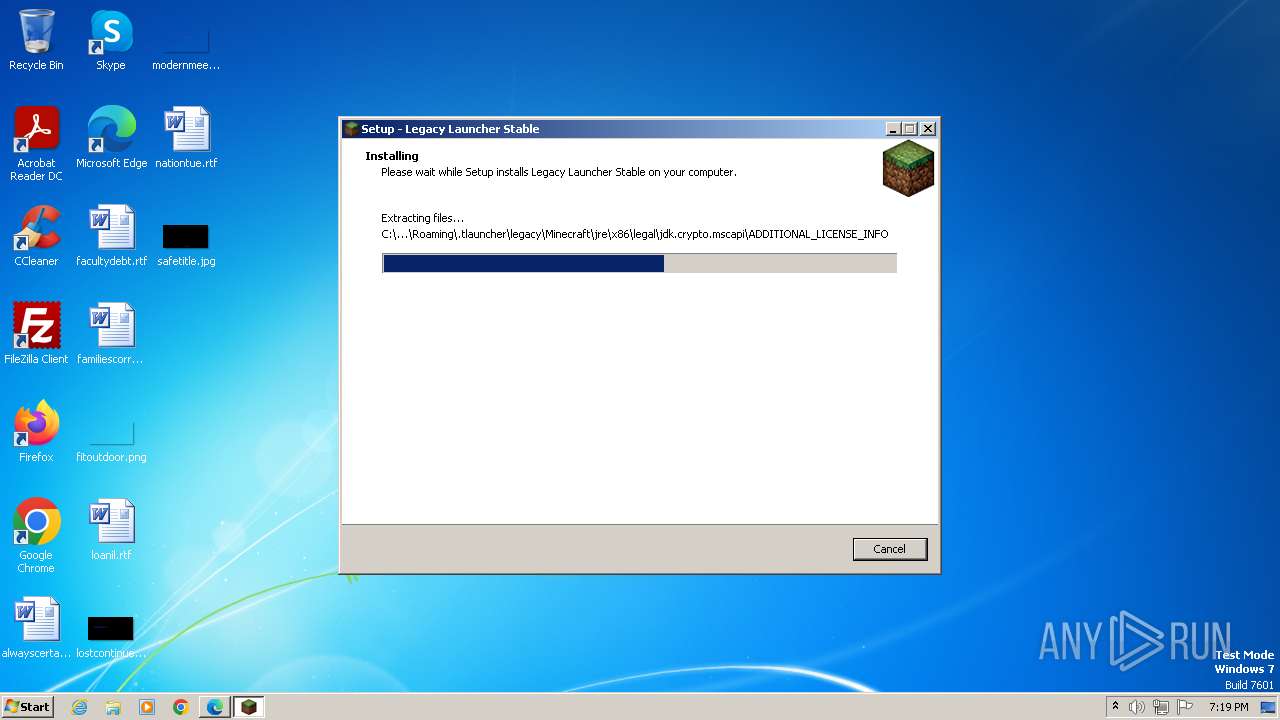Image resolution: width=1280 pixels, height=720 pixels.
Task: Select the FileZilla Client shortcut
Action: (x=36, y=334)
